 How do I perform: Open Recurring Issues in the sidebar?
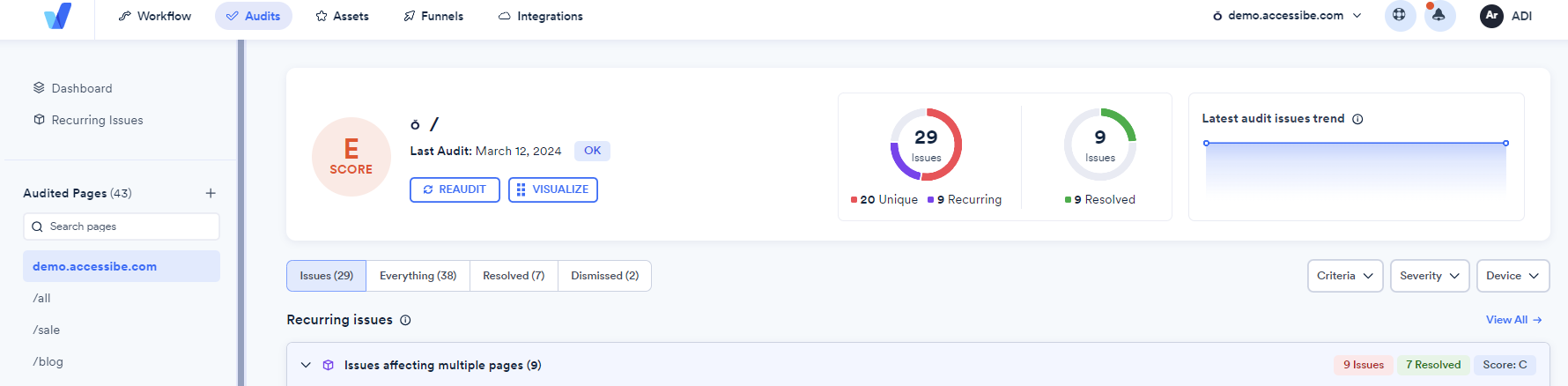point(88,120)
